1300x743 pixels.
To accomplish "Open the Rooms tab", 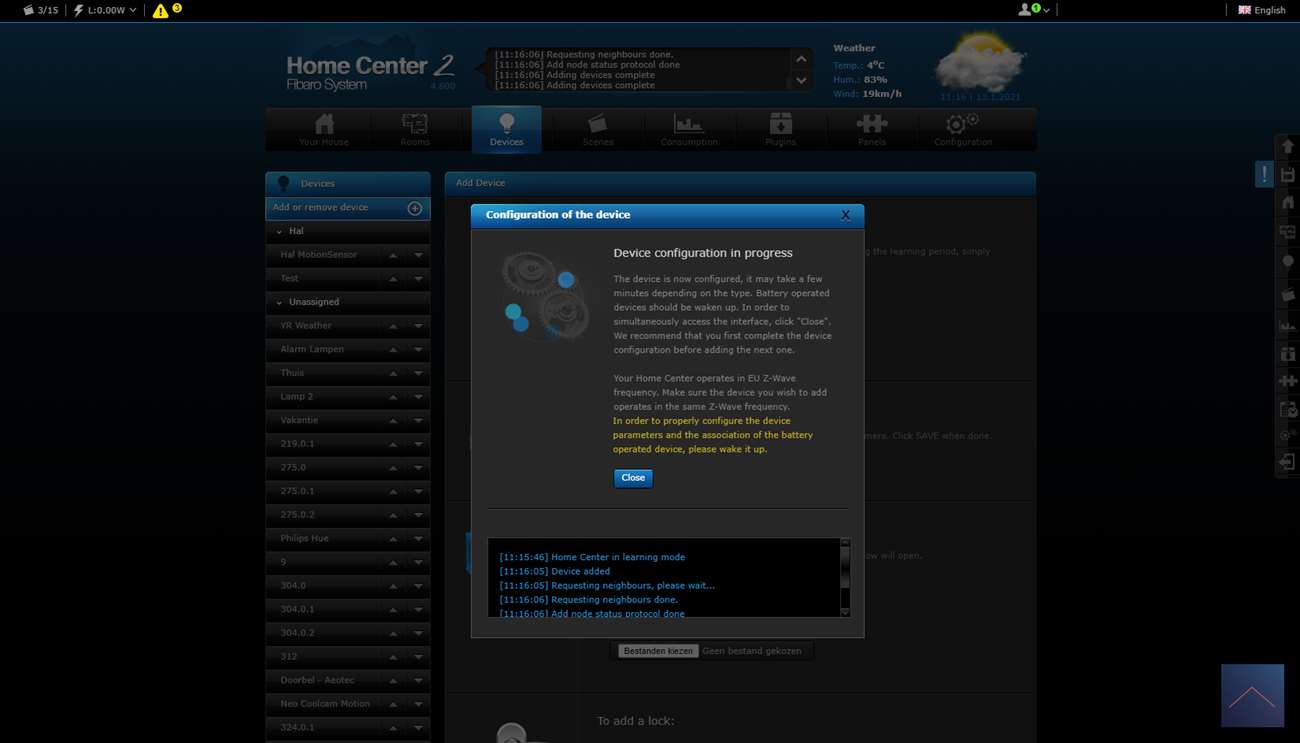I will tap(415, 130).
